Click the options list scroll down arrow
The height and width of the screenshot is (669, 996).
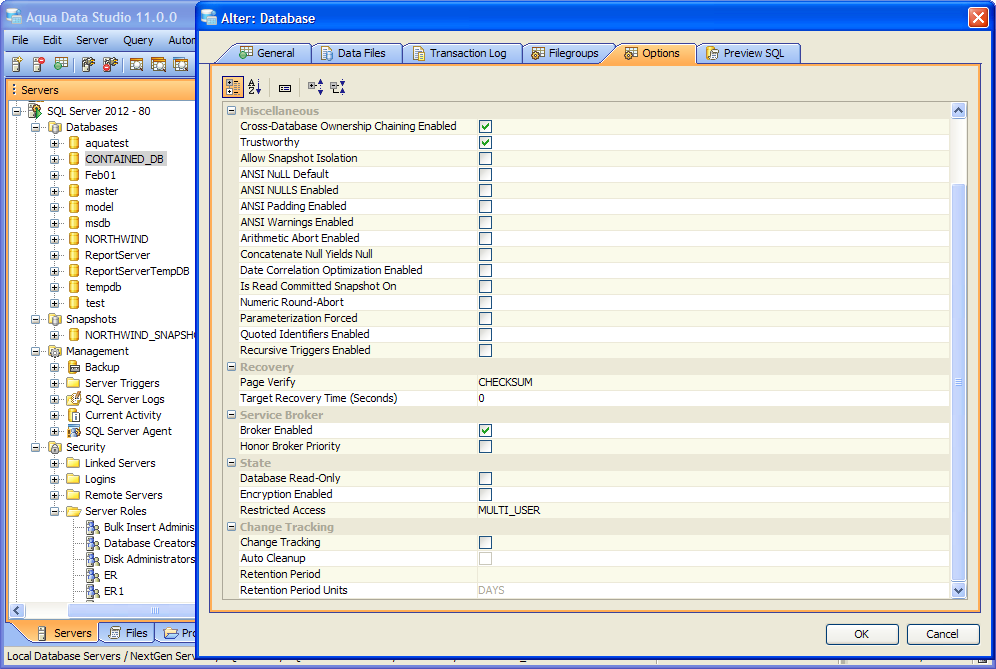959,590
